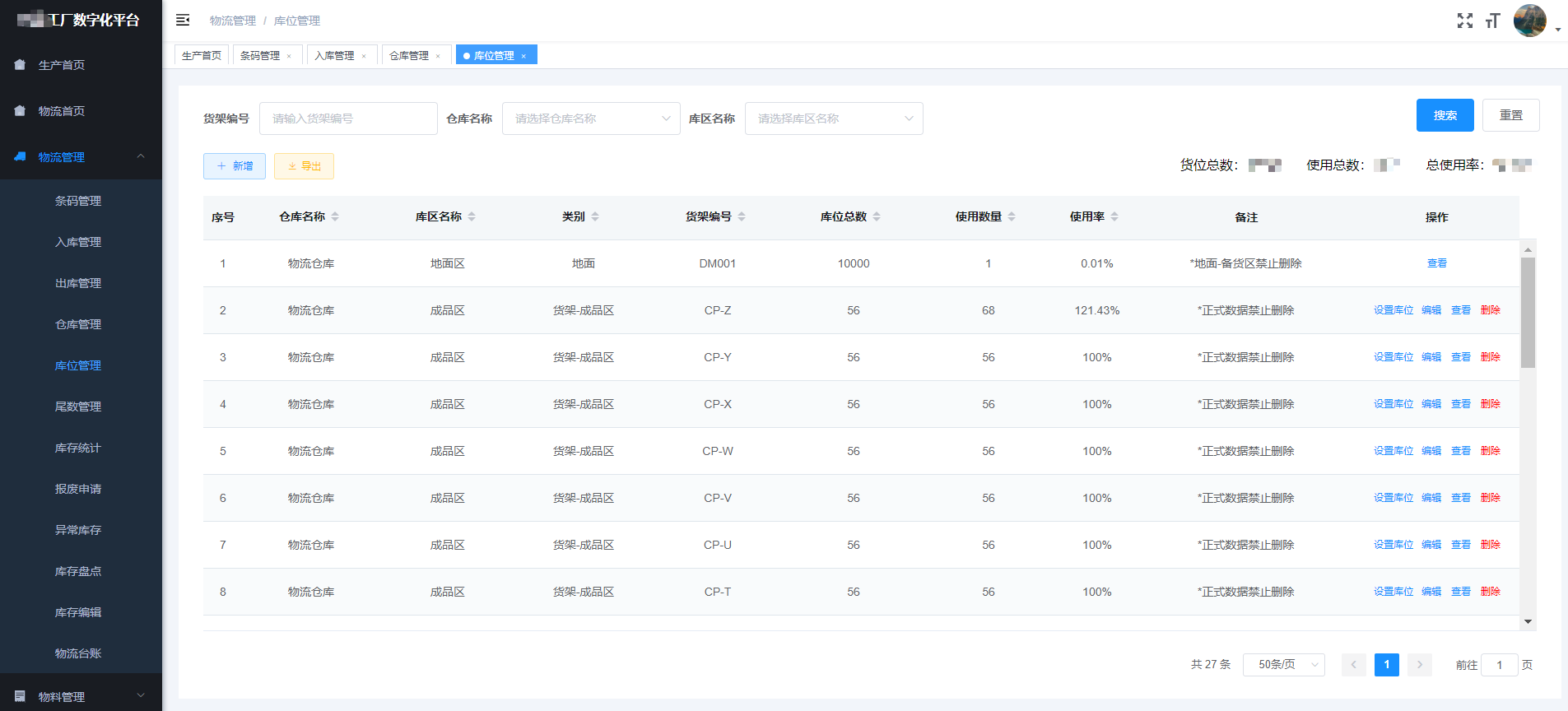Click 编辑 for the CP-U row
This screenshot has width=1568, height=711.
[1431, 545]
